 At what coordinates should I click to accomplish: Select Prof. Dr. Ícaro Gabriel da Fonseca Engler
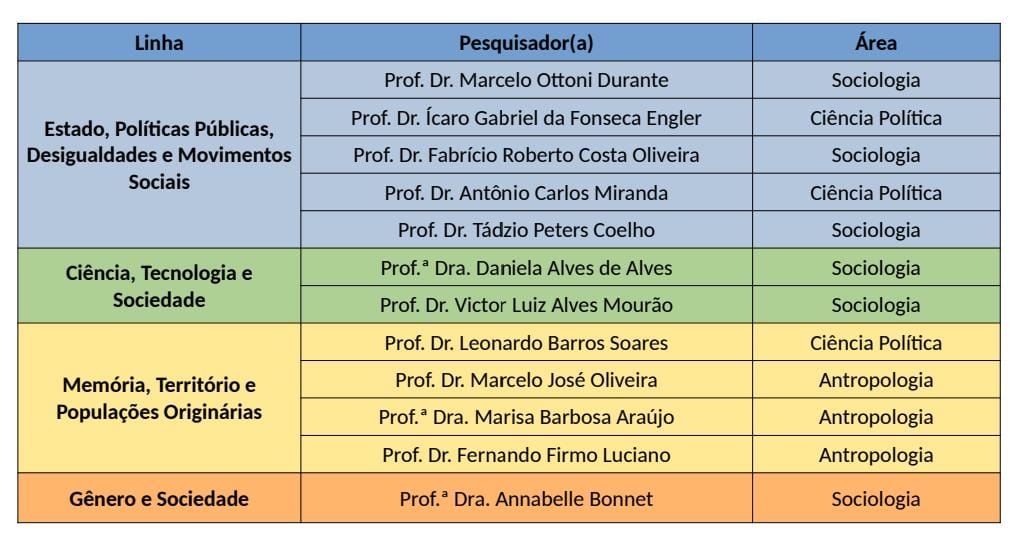(526, 118)
